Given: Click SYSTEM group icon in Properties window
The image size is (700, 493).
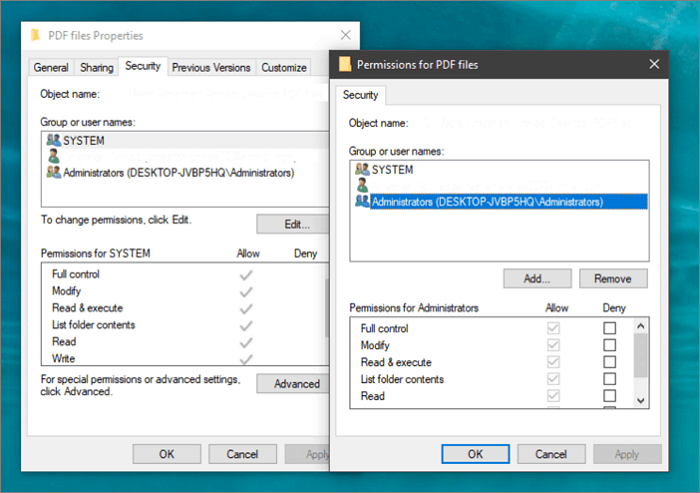Looking at the screenshot, I should 54,141.
